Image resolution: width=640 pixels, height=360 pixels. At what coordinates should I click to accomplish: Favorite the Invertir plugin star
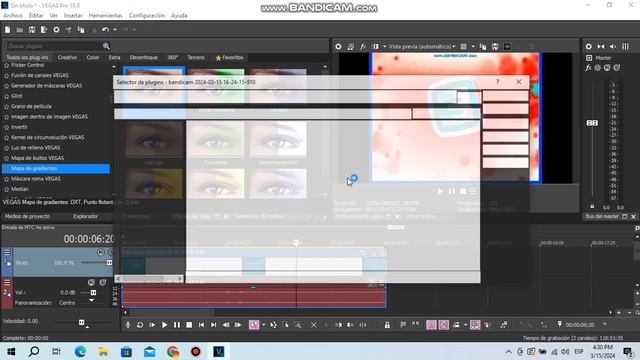pos(7,127)
